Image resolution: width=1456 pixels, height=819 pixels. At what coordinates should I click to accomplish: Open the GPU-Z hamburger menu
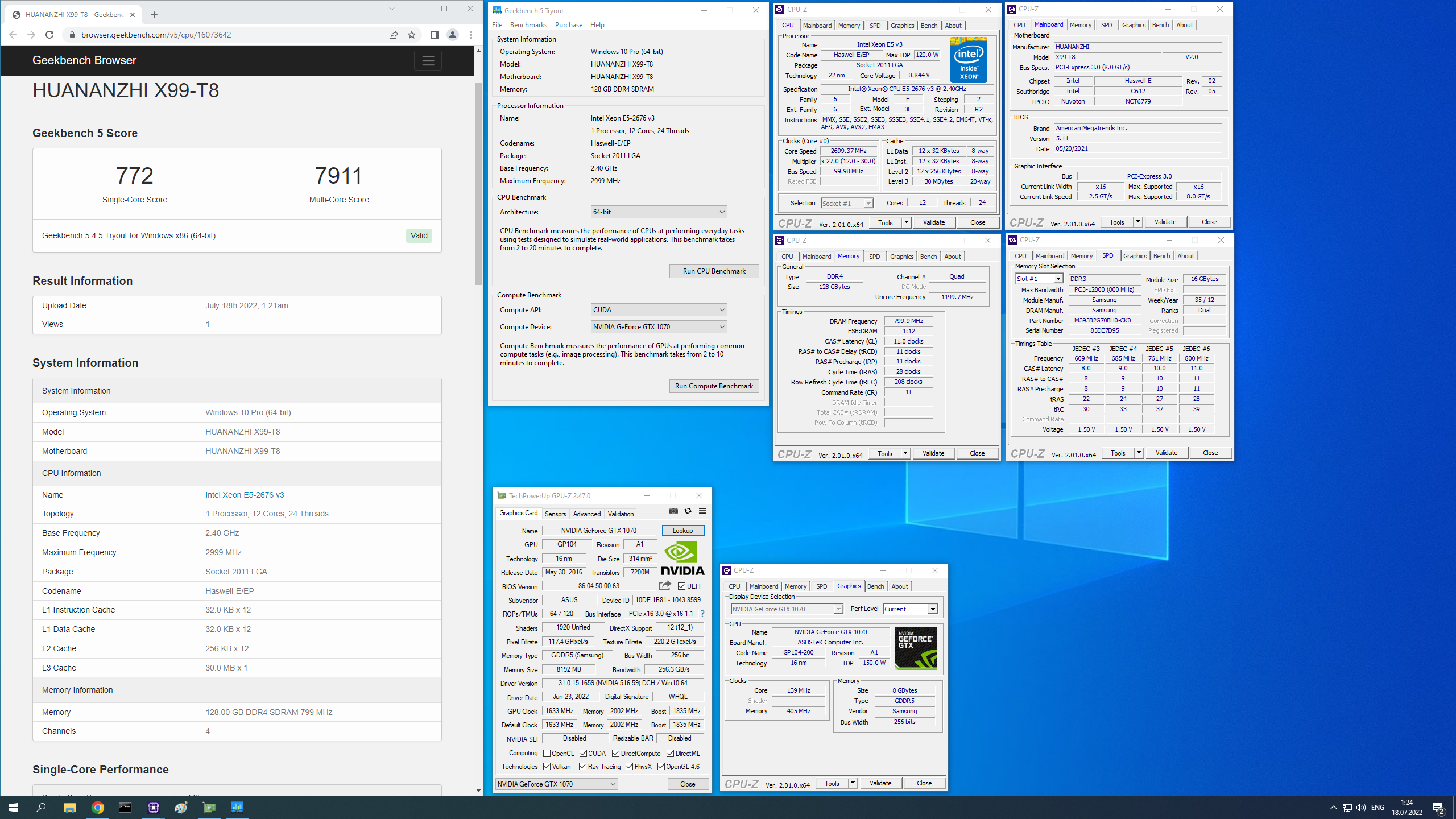[x=702, y=511]
